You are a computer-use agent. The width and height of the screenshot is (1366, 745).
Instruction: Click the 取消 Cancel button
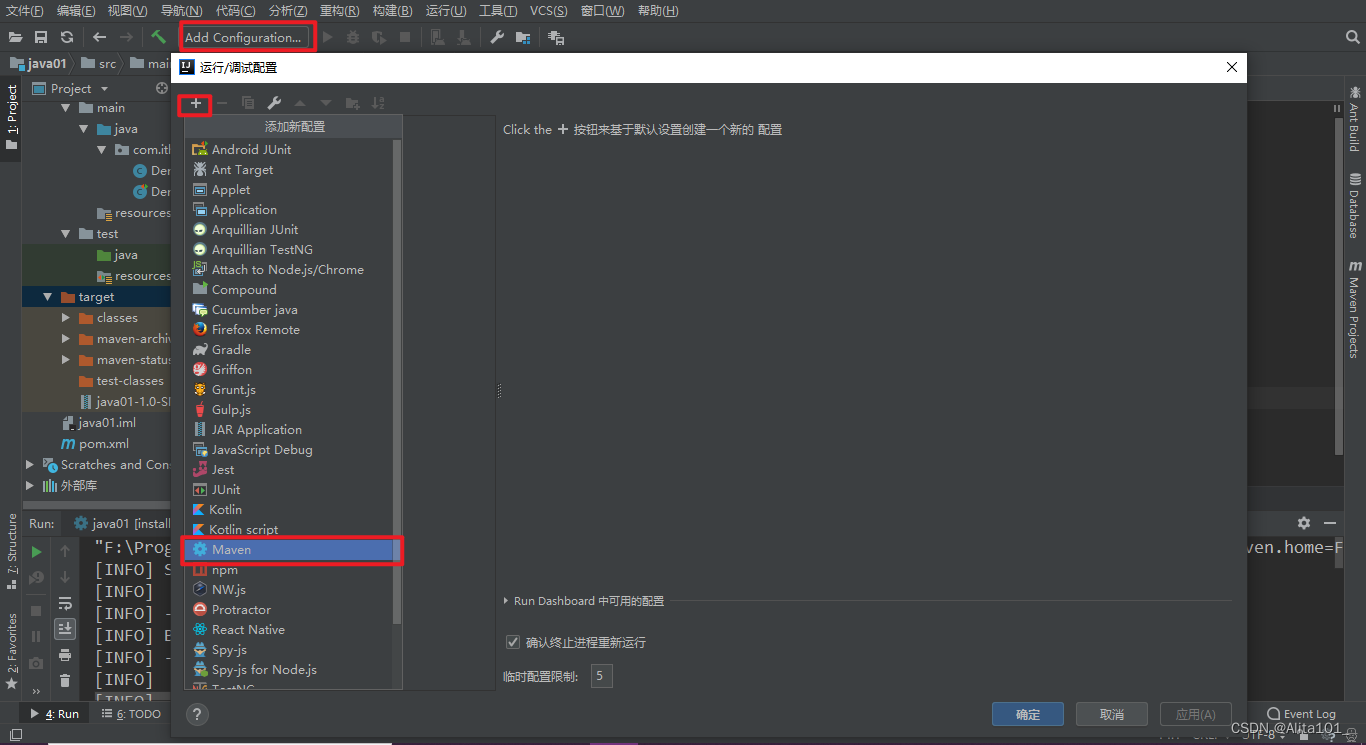pos(1112,714)
